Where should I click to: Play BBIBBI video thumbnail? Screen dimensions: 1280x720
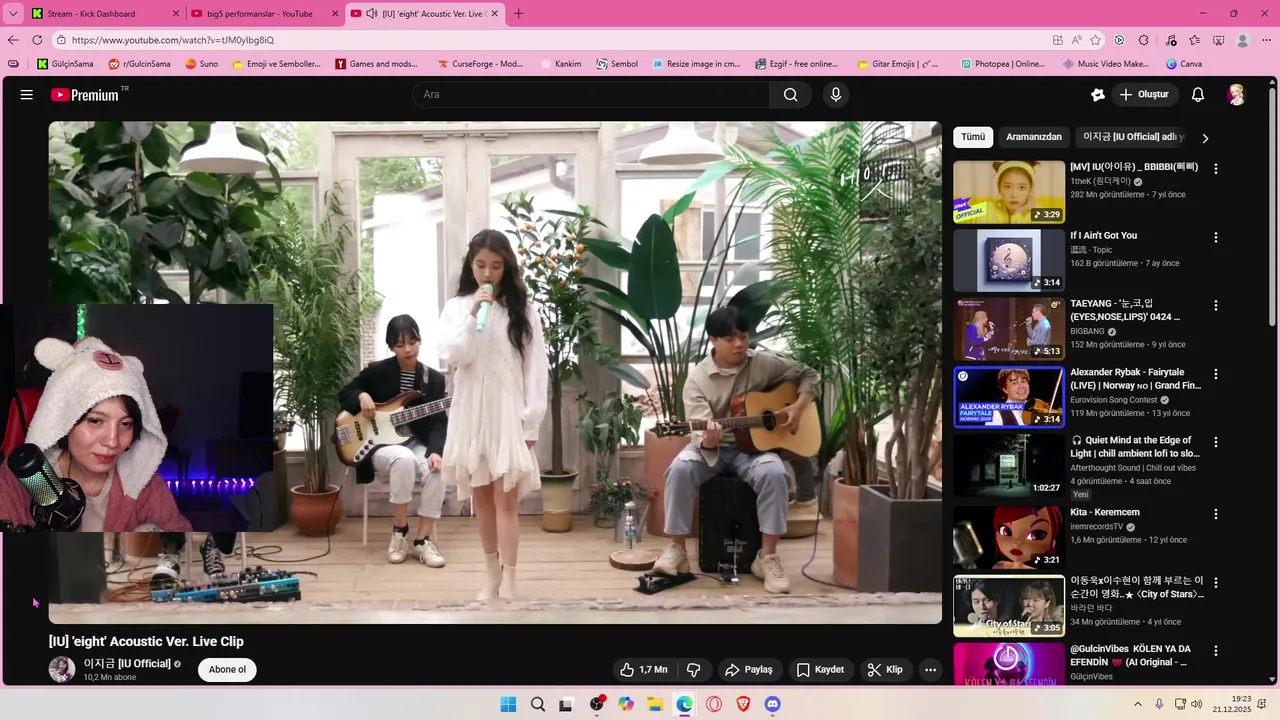(x=1009, y=192)
